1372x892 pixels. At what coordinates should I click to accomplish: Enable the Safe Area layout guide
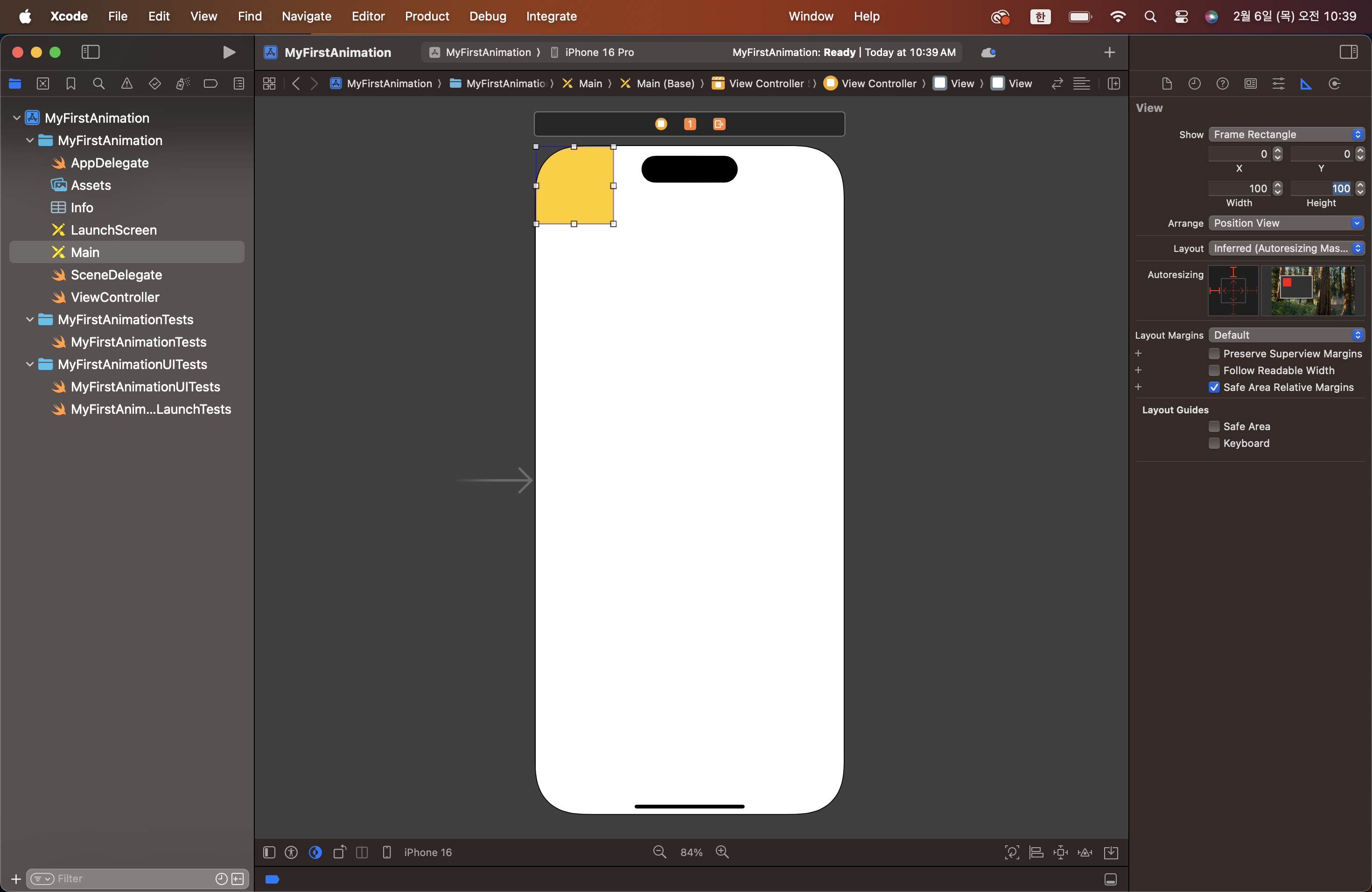coord(1214,426)
